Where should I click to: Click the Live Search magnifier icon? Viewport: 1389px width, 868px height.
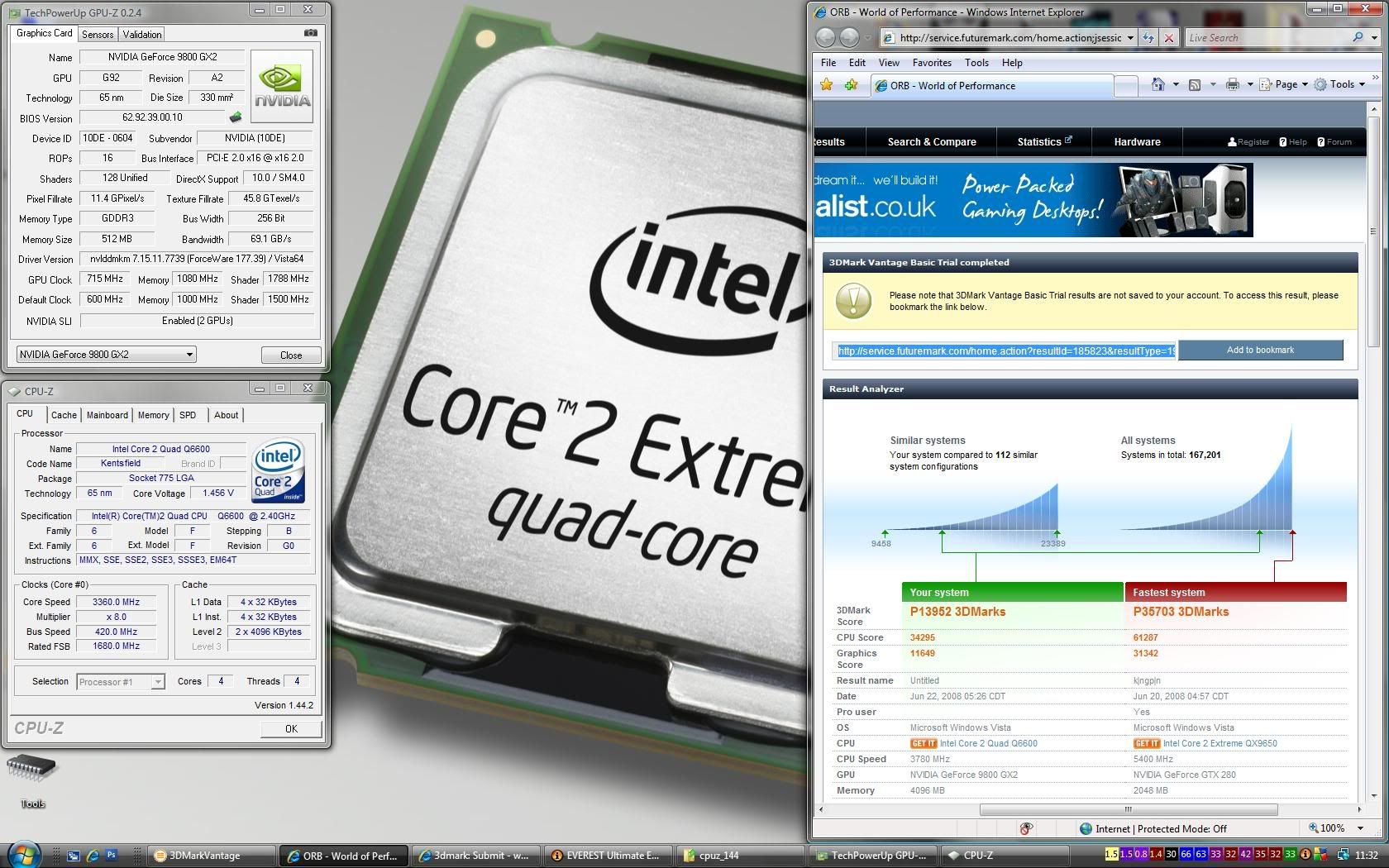click(x=1357, y=37)
